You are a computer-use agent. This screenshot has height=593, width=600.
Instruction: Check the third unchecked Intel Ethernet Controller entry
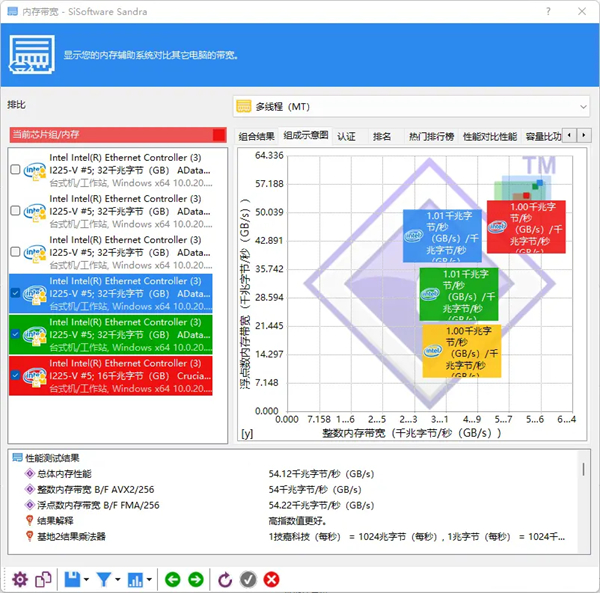tap(15, 252)
